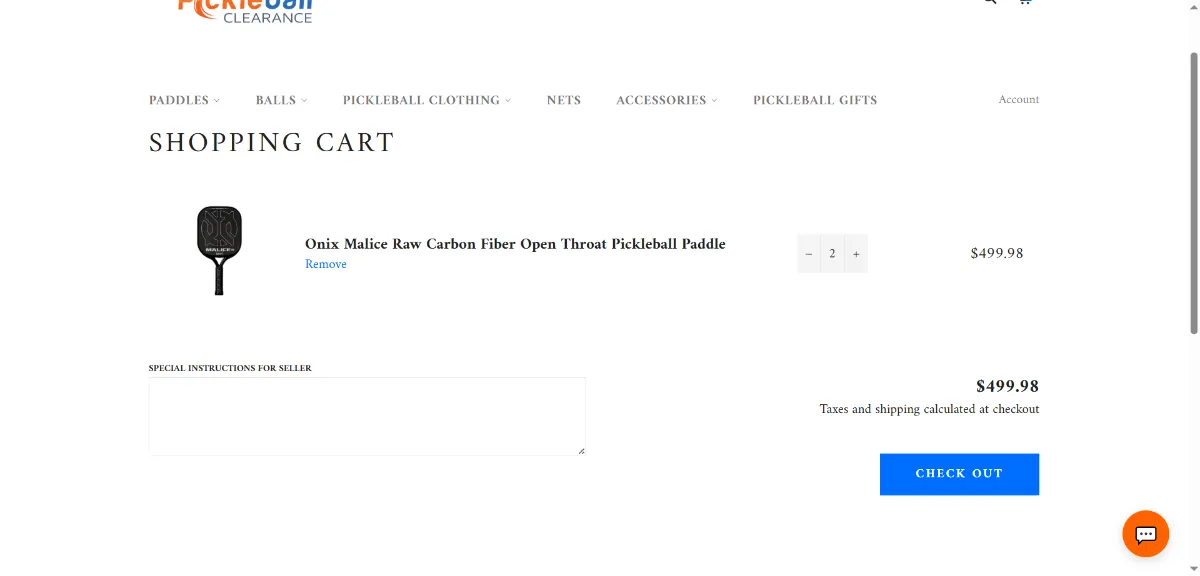Click the Onix Malice paddle thumbnail
The image size is (1200, 576).
[219, 250]
